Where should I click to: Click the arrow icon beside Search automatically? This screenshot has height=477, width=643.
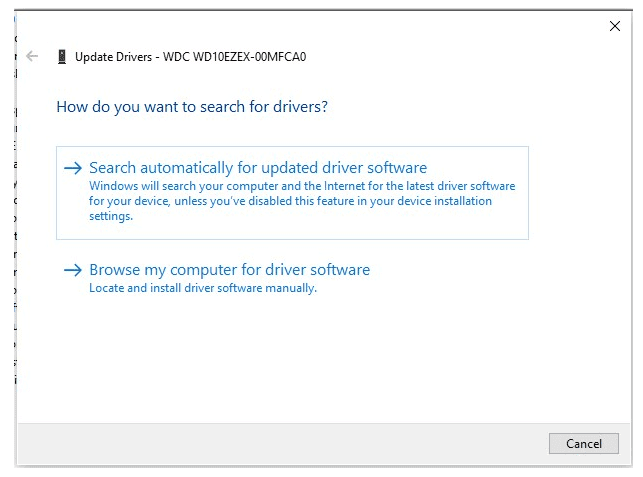click(x=72, y=168)
